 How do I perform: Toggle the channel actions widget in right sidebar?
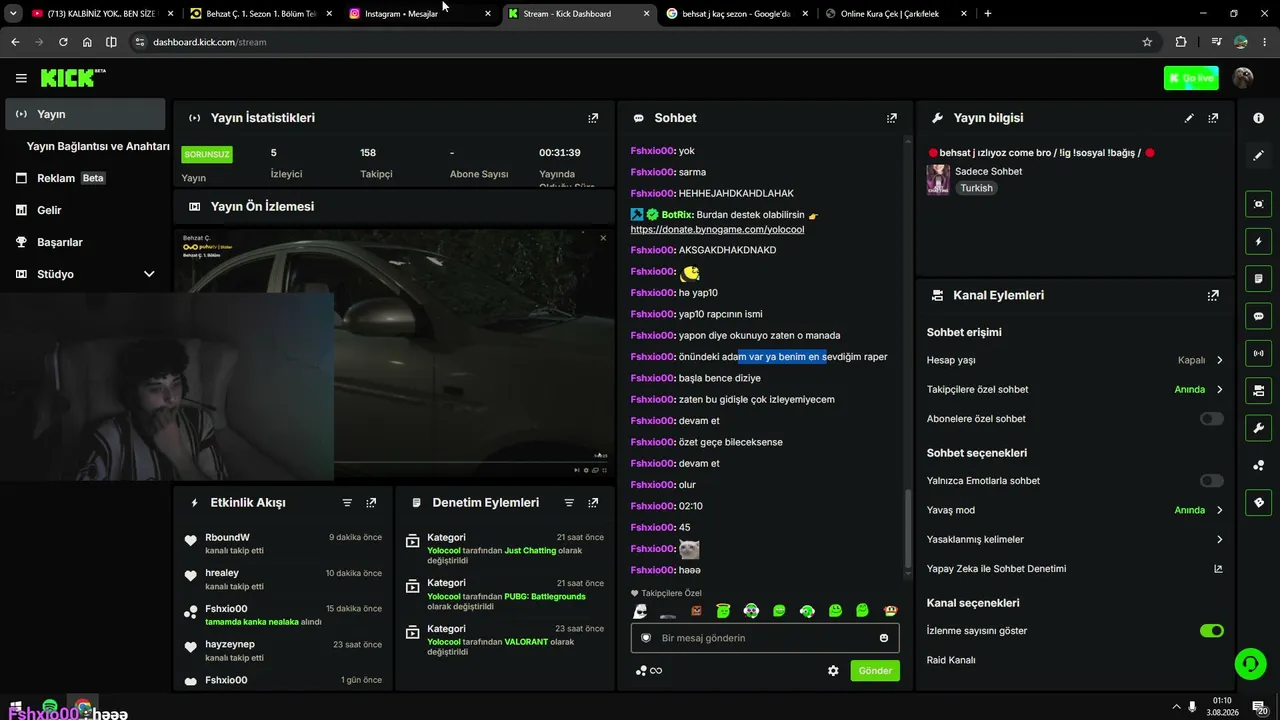[1258, 390]
